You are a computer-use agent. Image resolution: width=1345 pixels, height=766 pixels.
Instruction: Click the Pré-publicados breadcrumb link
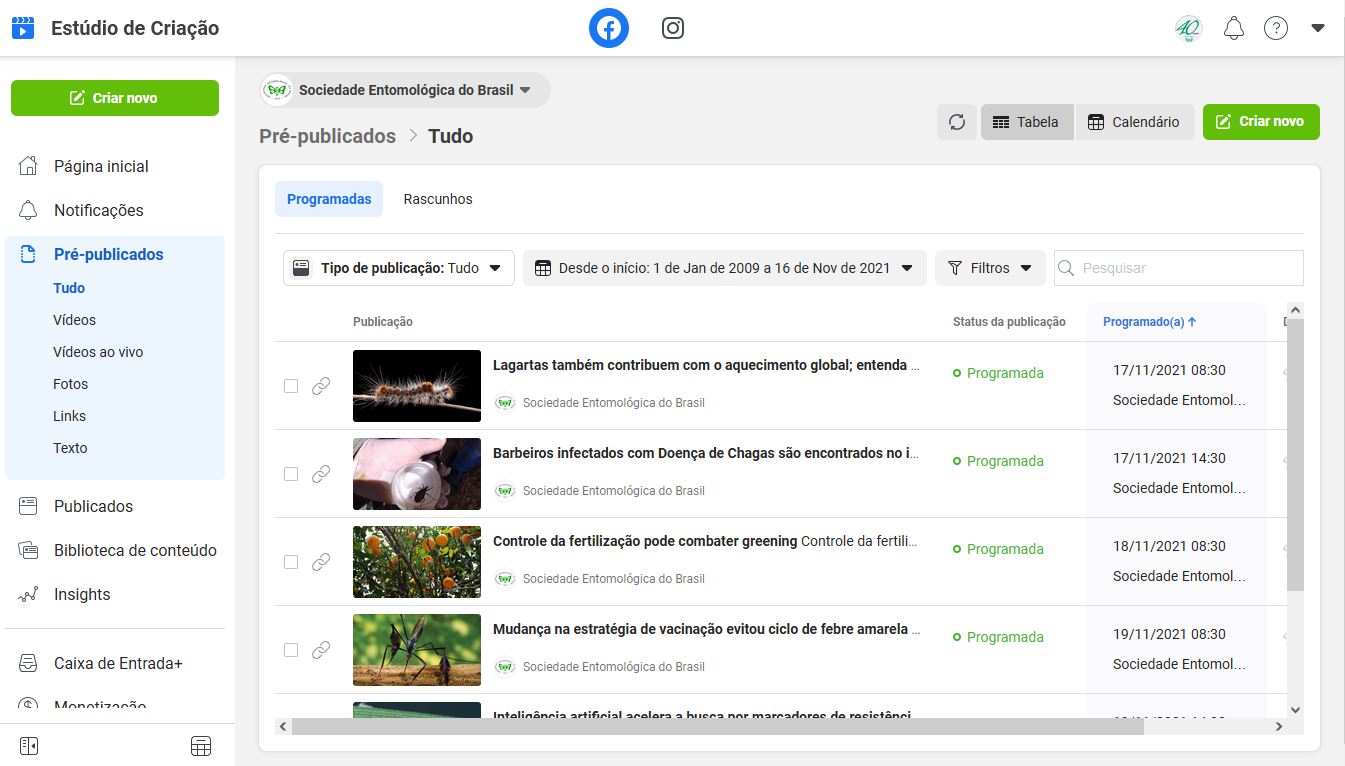[x=327, y=136]
